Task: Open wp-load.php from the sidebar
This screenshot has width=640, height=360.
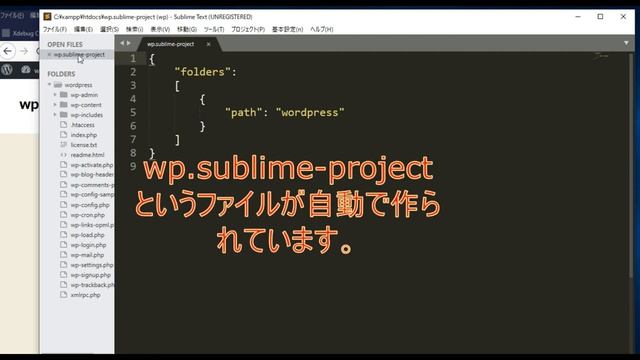Action: coord(87,235)
